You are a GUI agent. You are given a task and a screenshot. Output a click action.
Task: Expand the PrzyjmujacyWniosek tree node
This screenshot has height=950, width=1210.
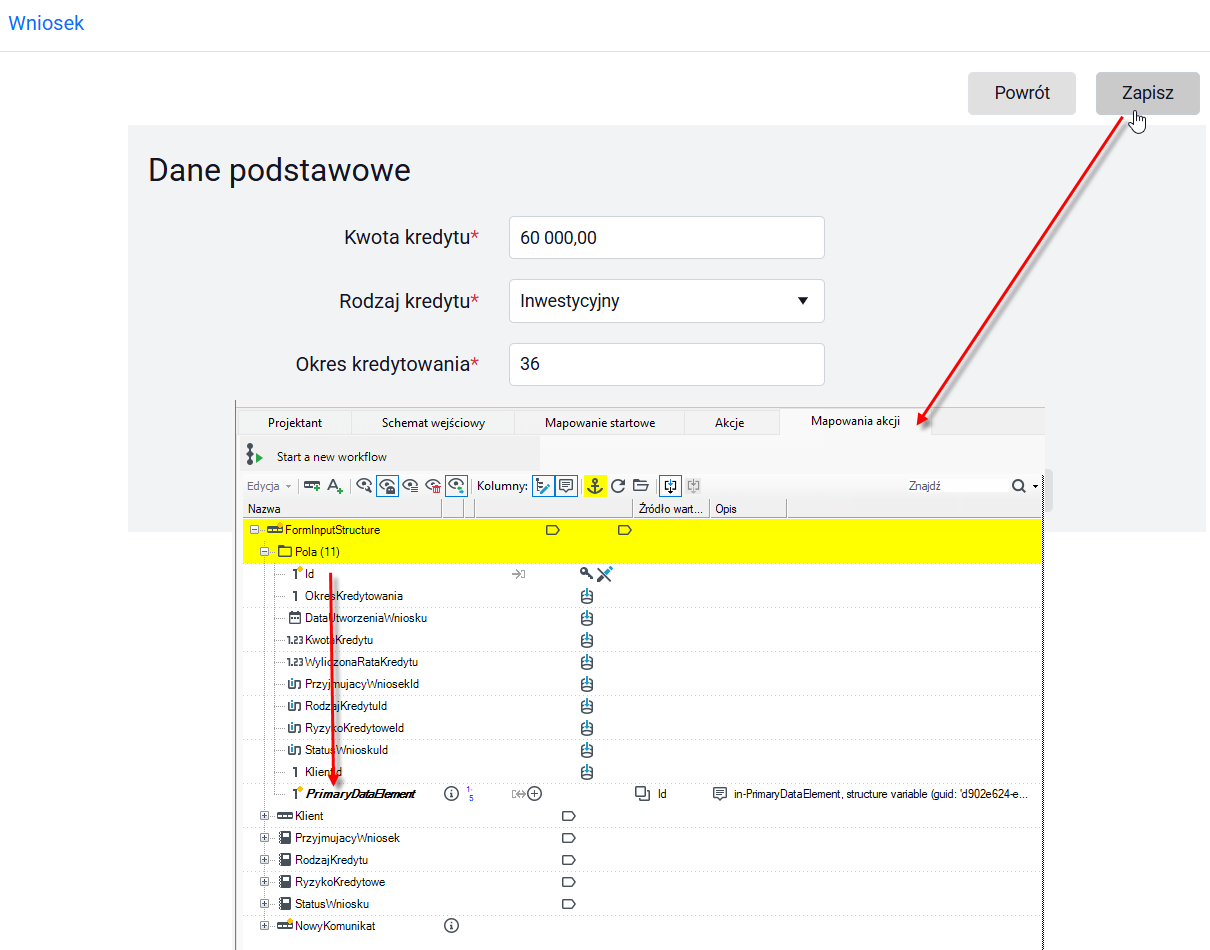(265, 838)
